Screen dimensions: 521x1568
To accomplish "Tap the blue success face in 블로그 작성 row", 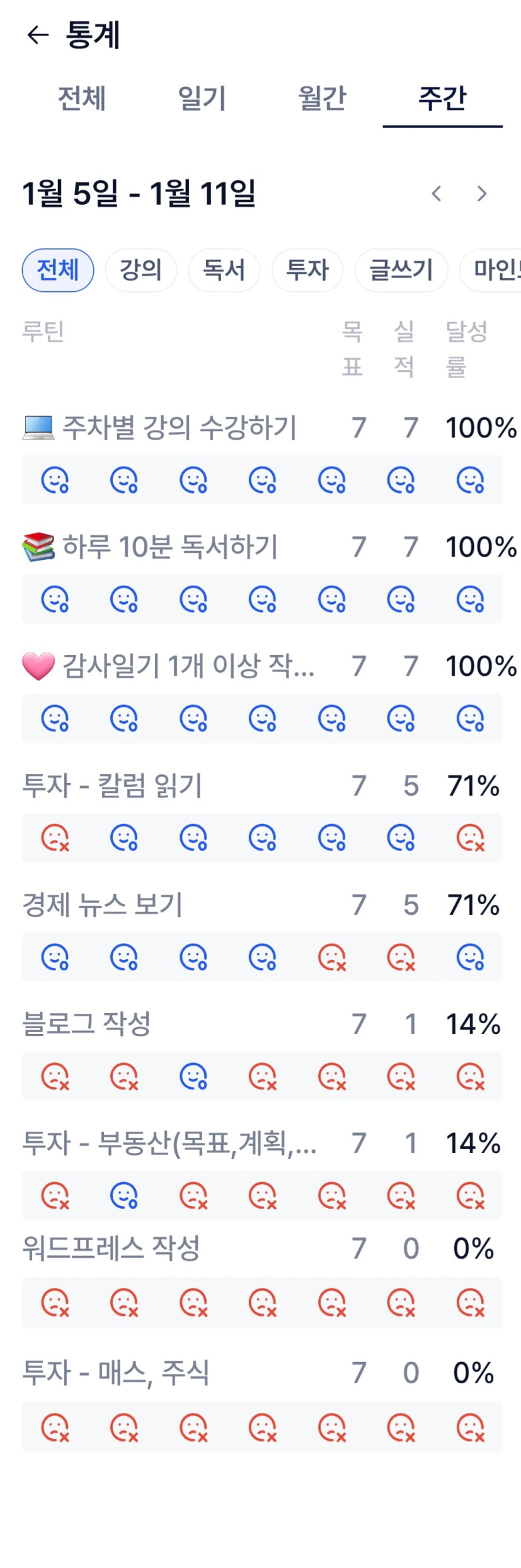I will (193, 1076).
